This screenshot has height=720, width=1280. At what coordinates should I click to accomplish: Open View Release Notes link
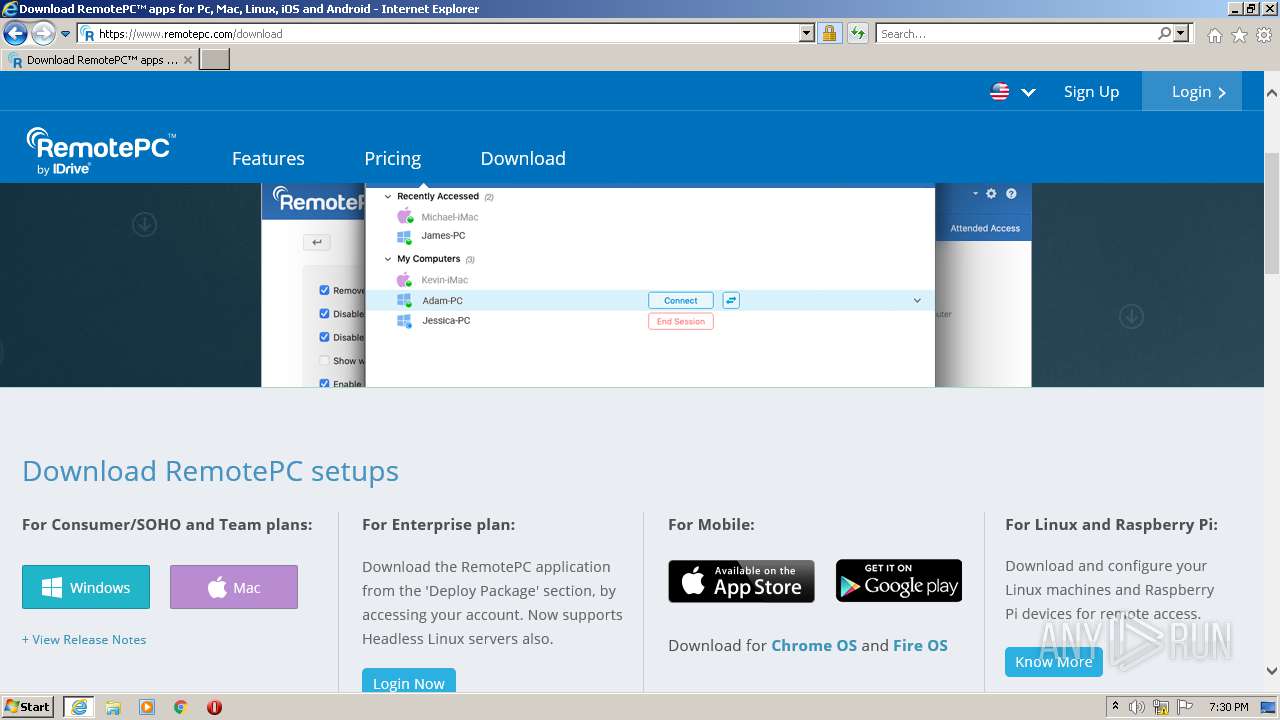coord(84,640)
